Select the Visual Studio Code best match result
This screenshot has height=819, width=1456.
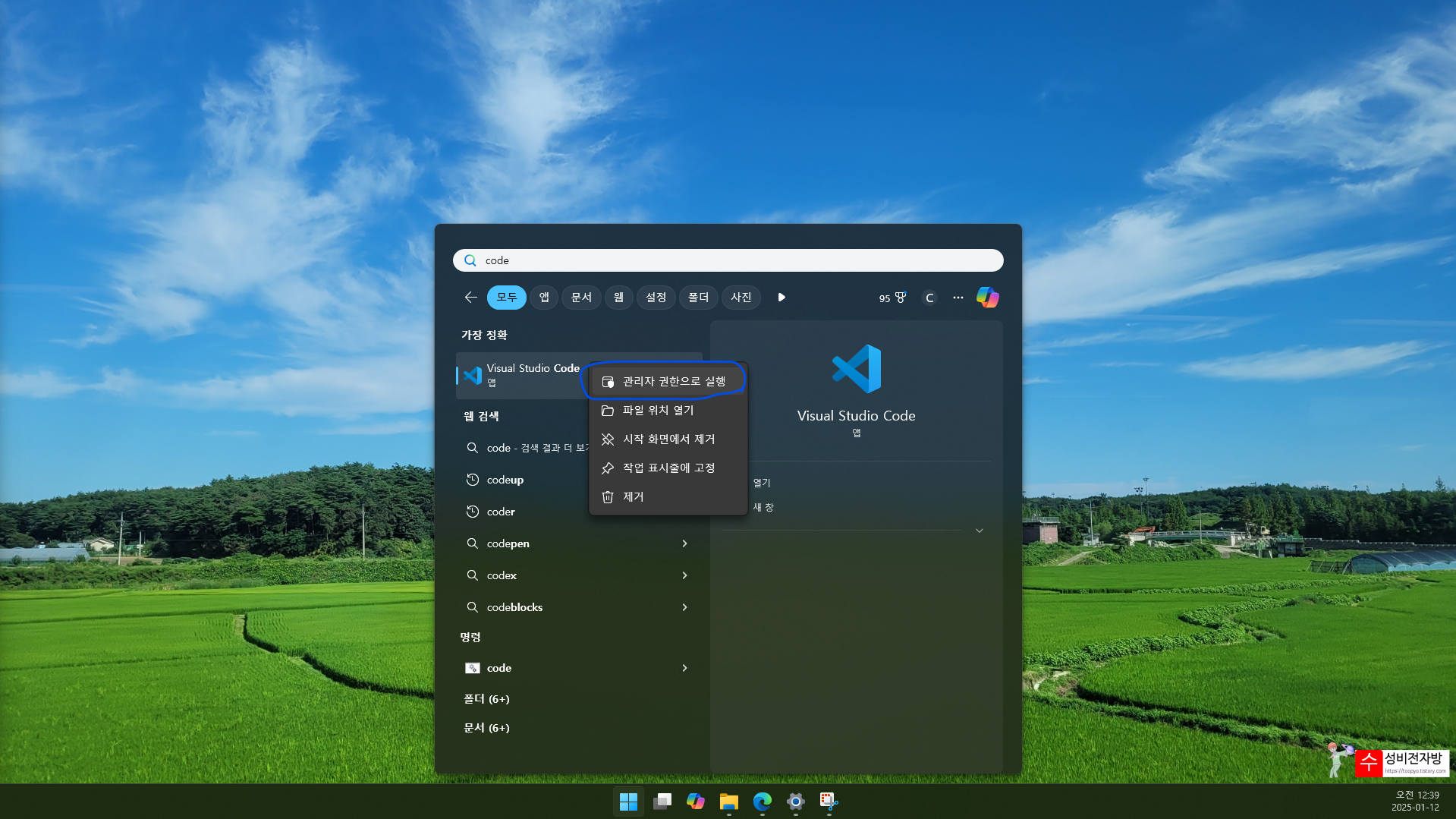tap(520, 375)
